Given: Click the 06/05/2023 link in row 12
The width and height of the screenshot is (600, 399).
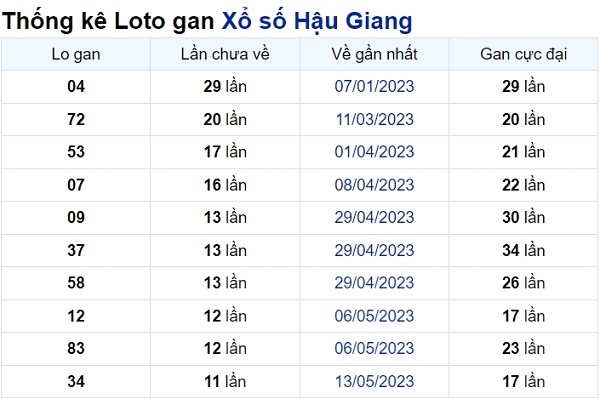Looking at the screenshot, I should coord(374,316).
